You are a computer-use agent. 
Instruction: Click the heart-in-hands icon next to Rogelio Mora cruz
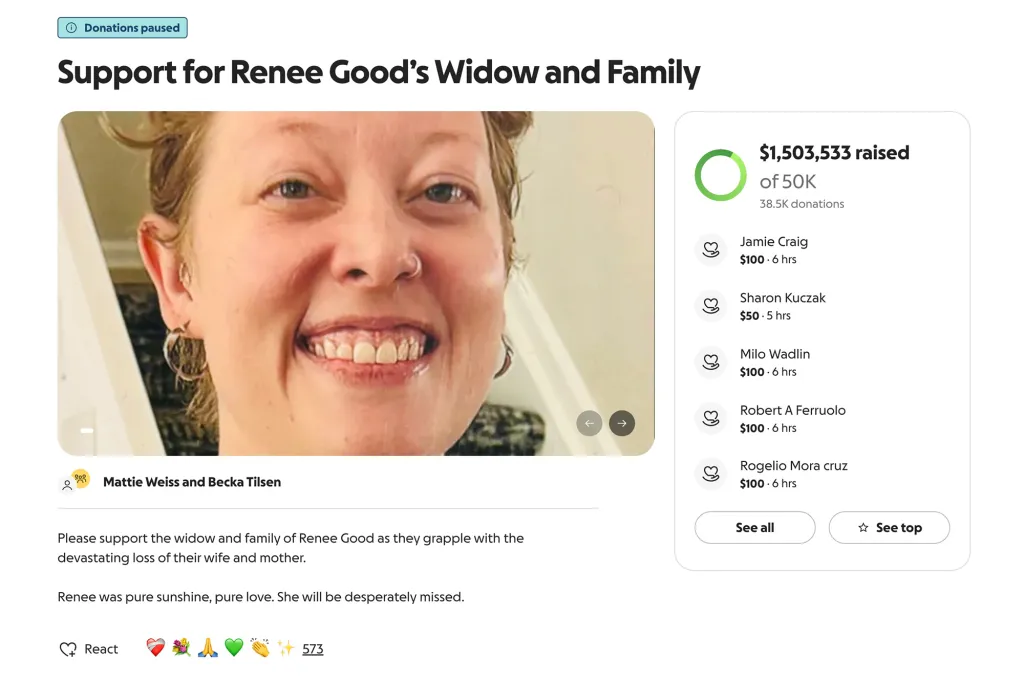(x=711, y=474)
